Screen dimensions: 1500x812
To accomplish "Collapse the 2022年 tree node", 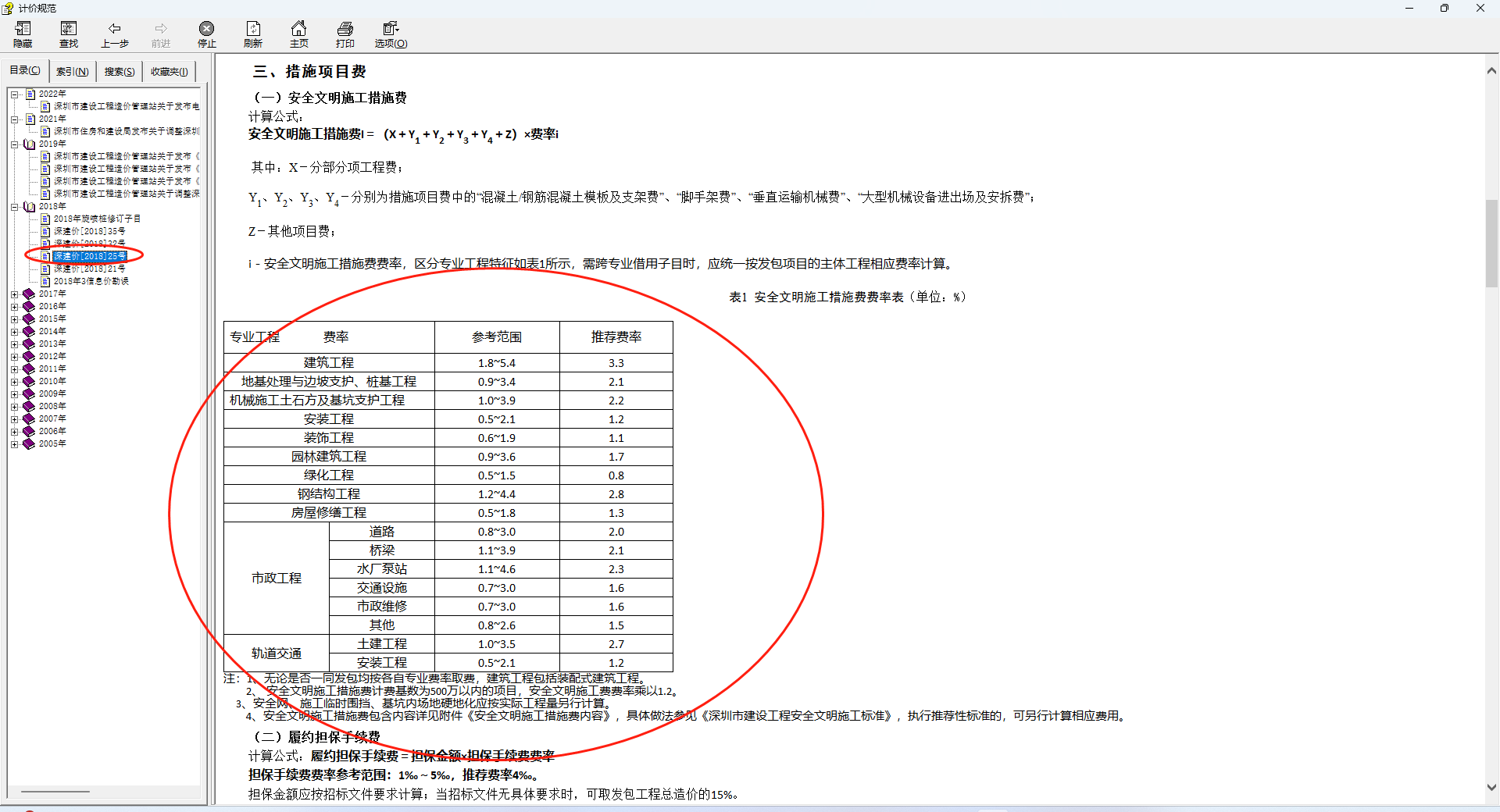I will (x=14, y=94).
